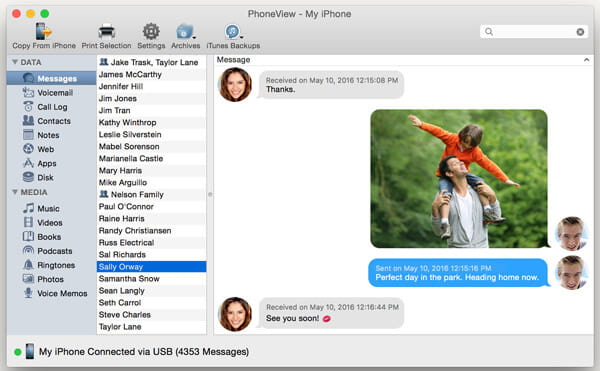
Task: Open the iTunes Backups dropdown
Action: (233, 31)
